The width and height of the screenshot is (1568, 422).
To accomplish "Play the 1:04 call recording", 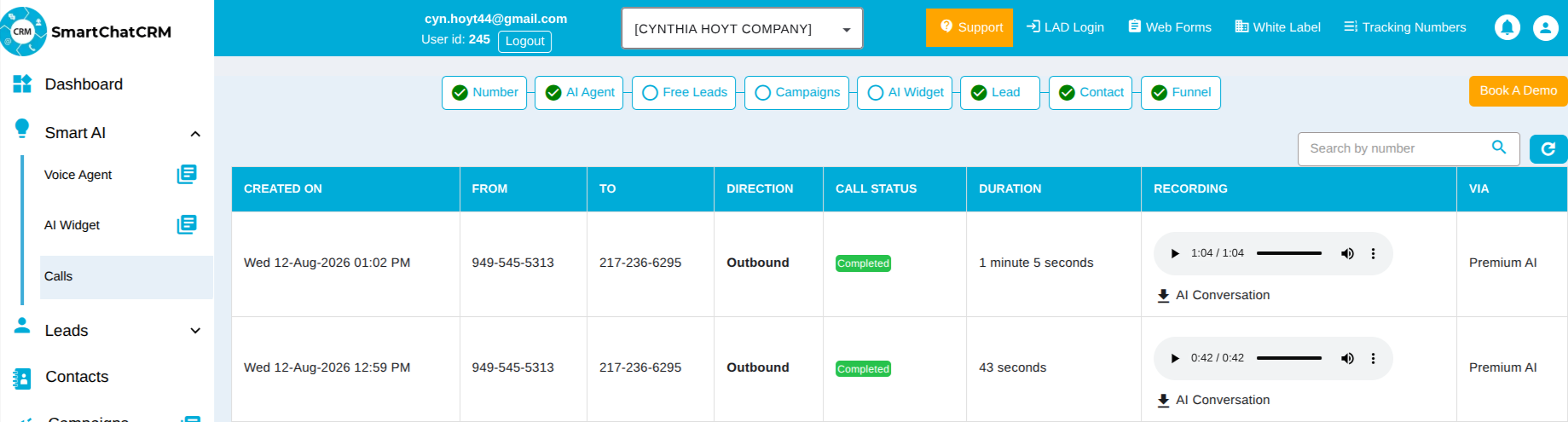I will click(x=1175, y=253).
